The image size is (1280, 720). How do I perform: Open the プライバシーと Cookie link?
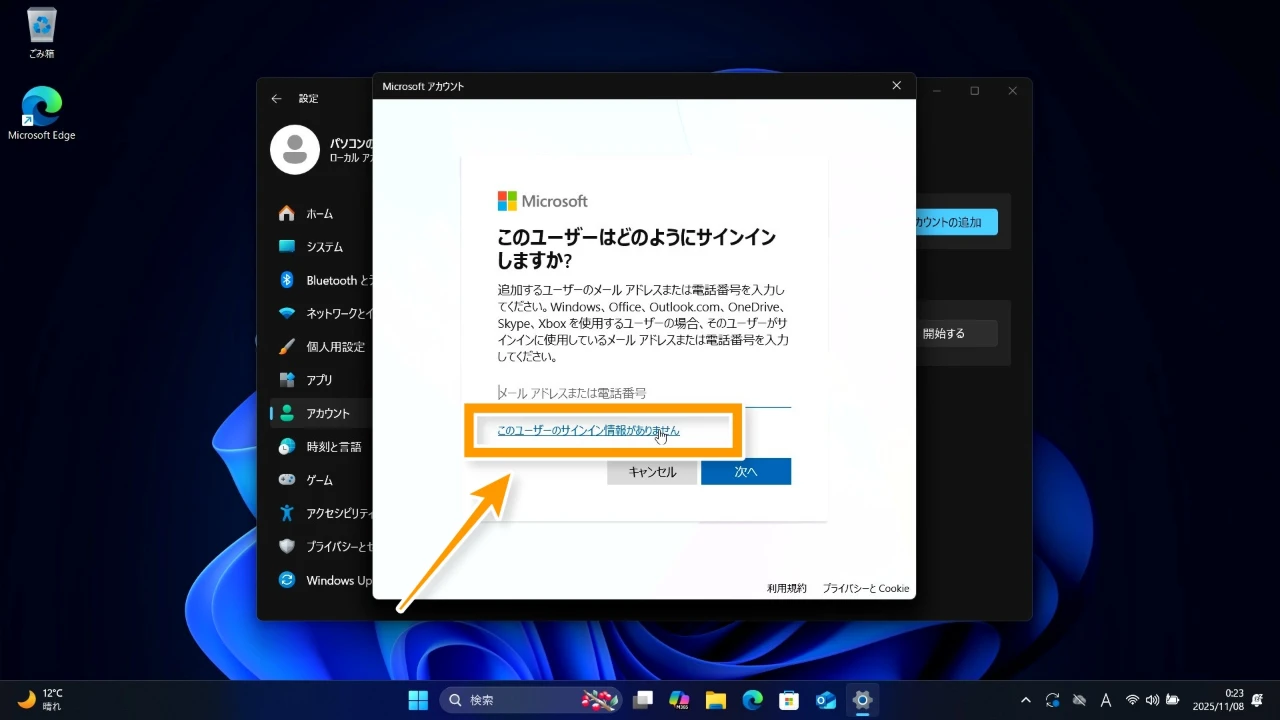pyautogui.click(x=865, y=588)
